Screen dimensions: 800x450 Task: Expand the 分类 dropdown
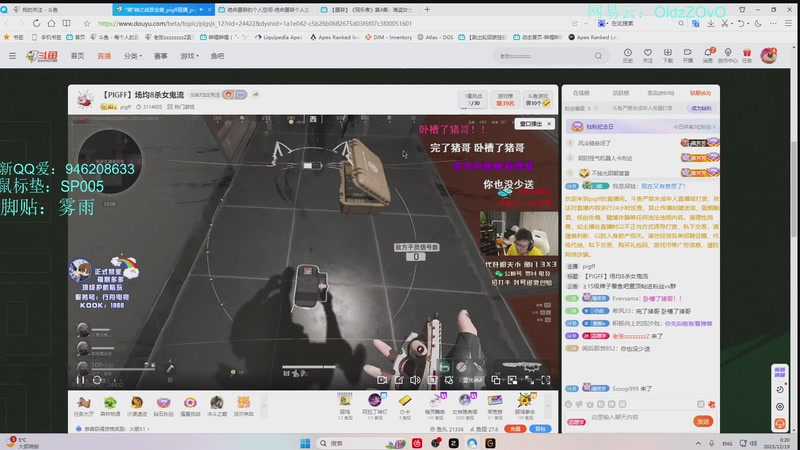pyautogui.click(x=133, y=56)
